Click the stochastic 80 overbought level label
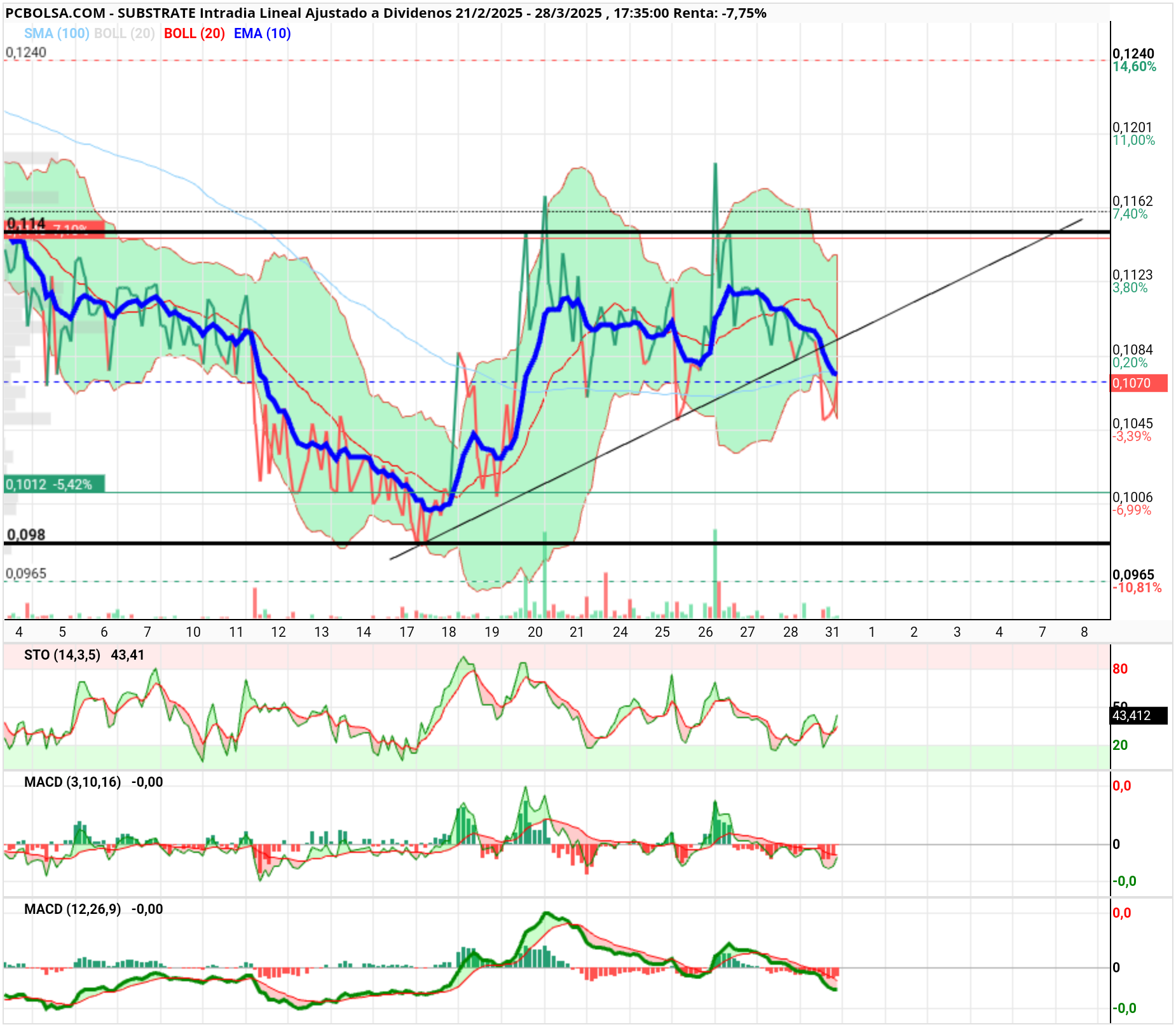This screenshot has height=1027, width=1176. (x=1120, y=669)
